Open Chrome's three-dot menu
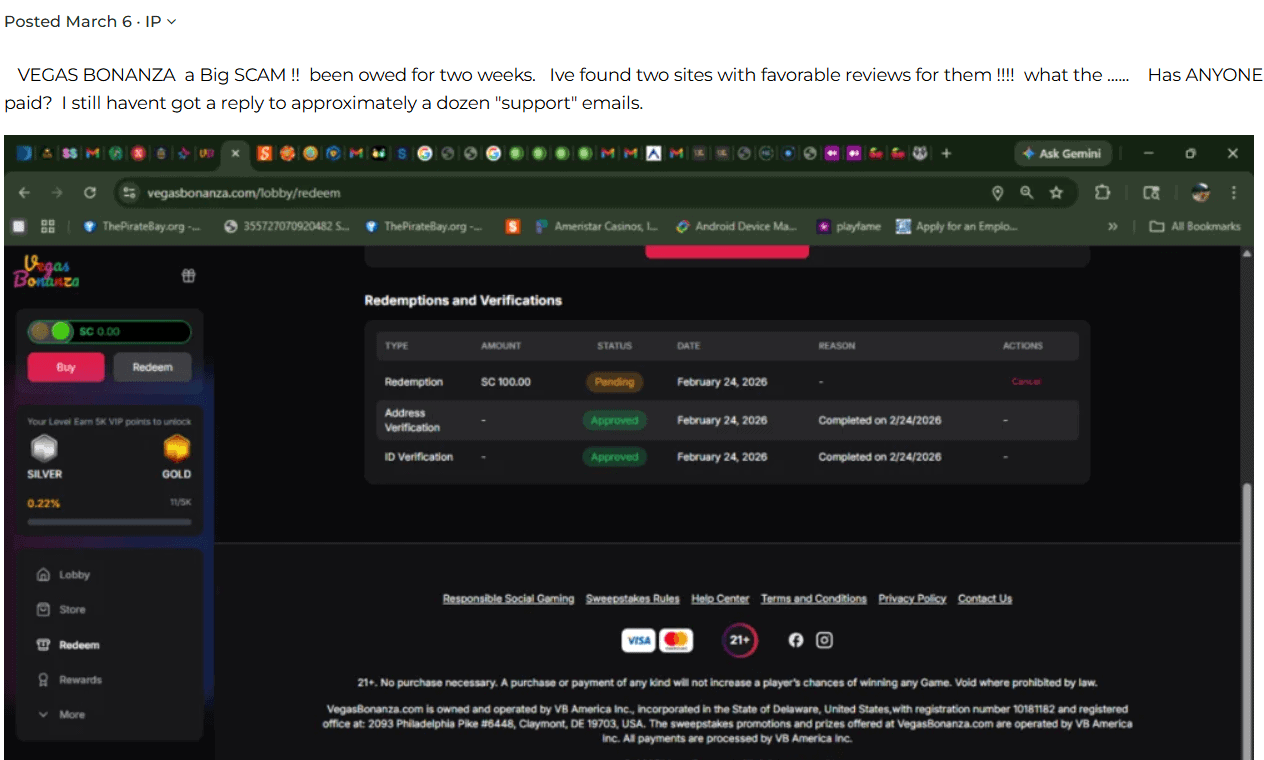Viewport: 1264px width, 760px height. [1233, 191]
